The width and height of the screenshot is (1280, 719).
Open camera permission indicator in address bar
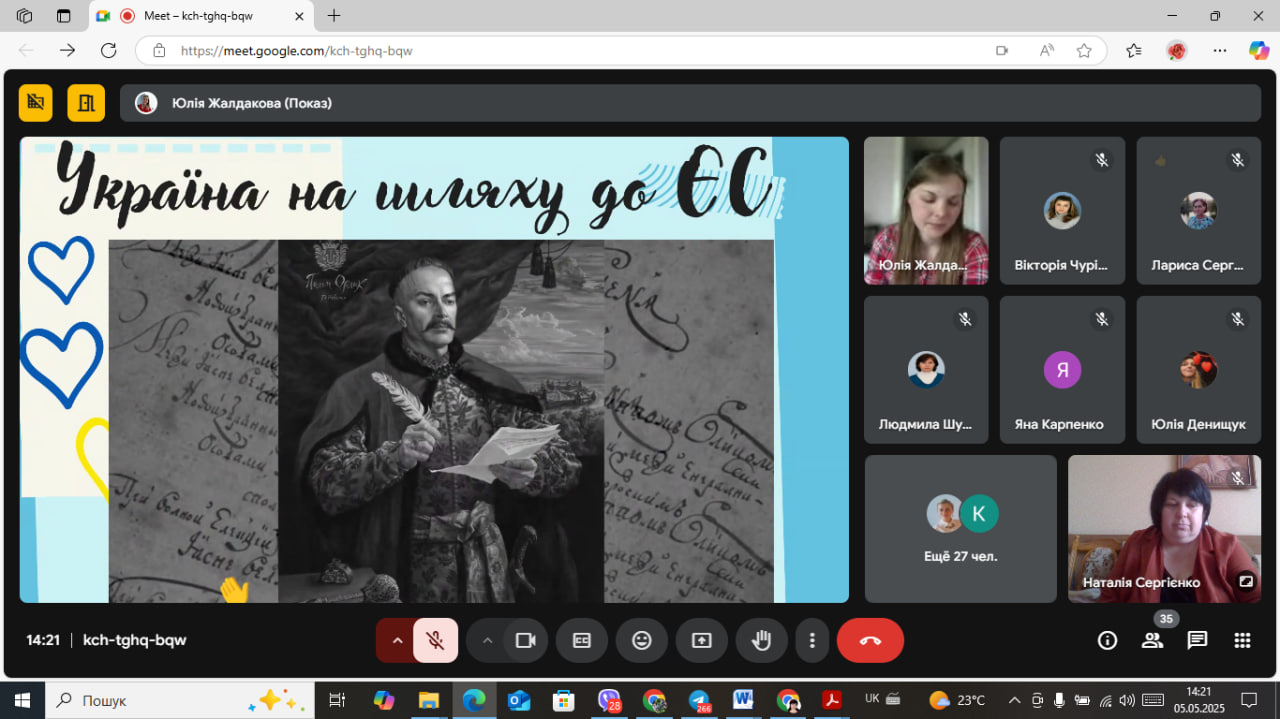tap(1002, 50)
